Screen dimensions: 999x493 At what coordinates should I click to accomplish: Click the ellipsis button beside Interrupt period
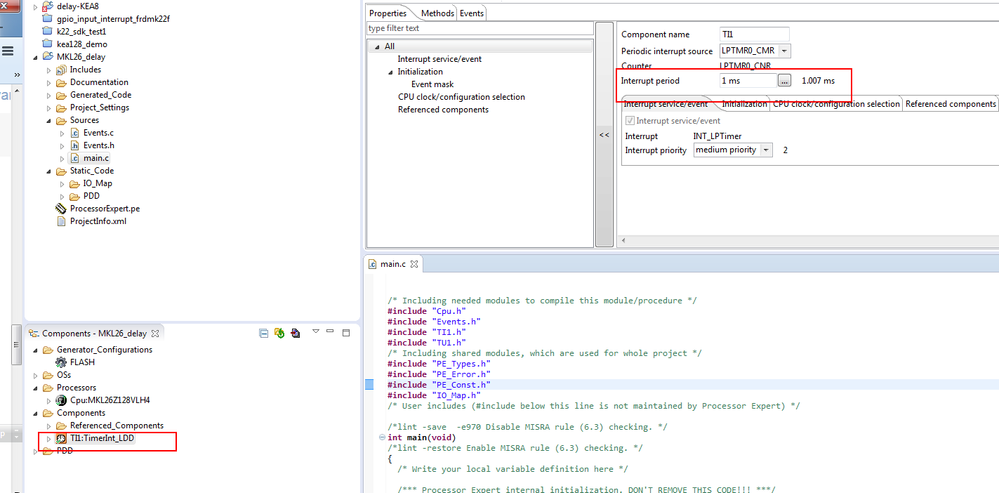click(x=785, y=81)
